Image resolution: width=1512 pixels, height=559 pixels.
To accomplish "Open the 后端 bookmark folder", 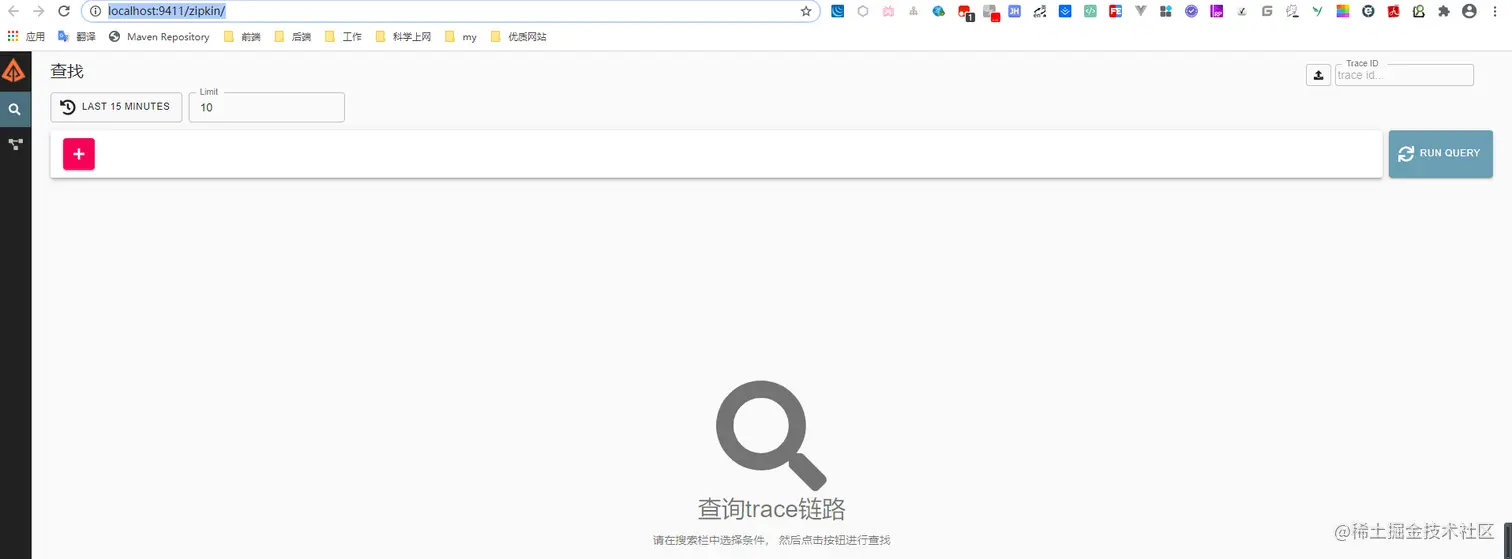I will pyautogui.click(x=292, y=37).
